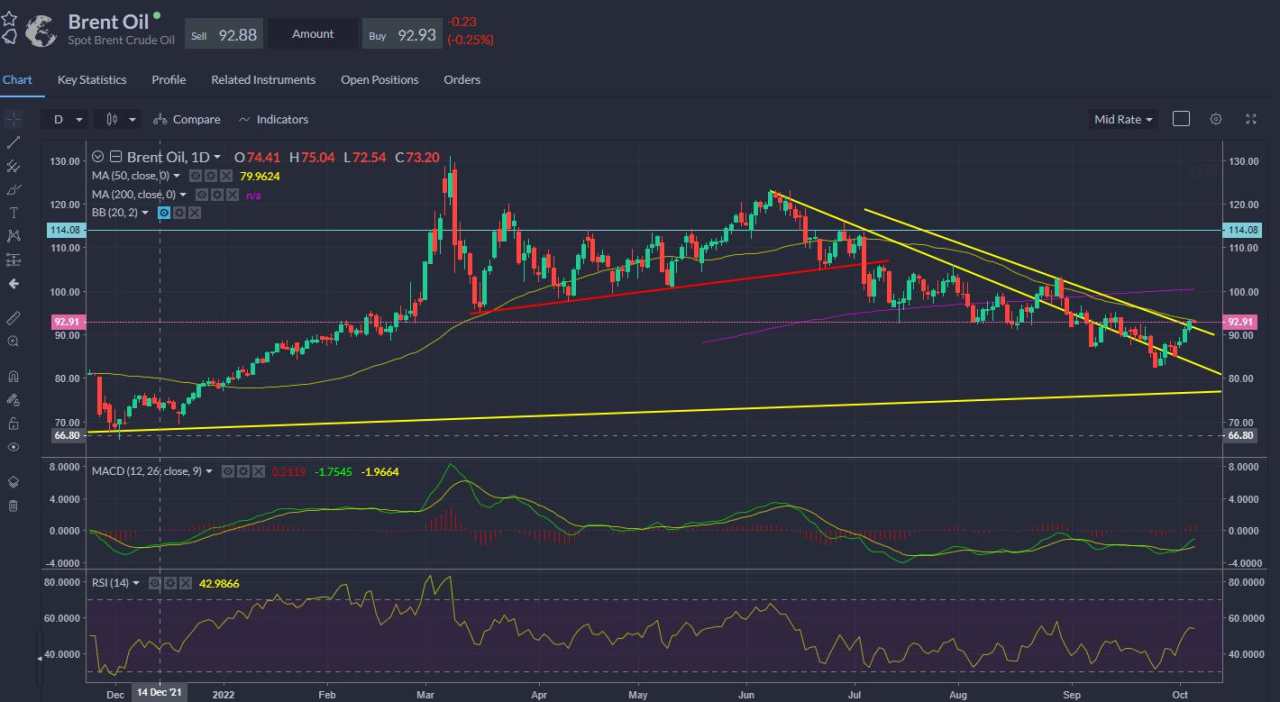
Task: Show the hidden Bollinger Bands indicator
Action: tap(164, 213)
